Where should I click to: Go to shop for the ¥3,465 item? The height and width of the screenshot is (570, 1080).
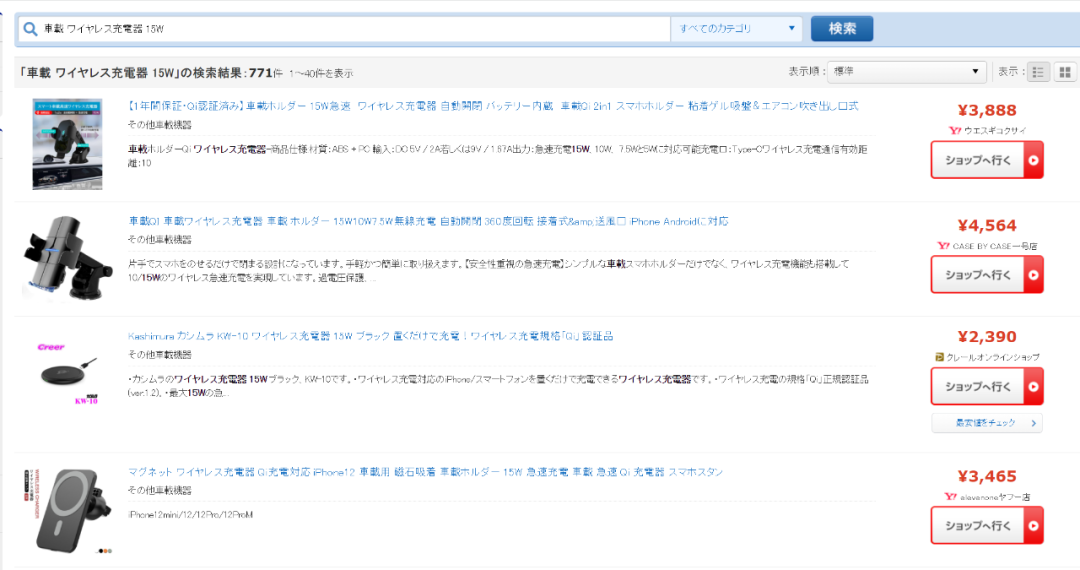click(987, 525)
